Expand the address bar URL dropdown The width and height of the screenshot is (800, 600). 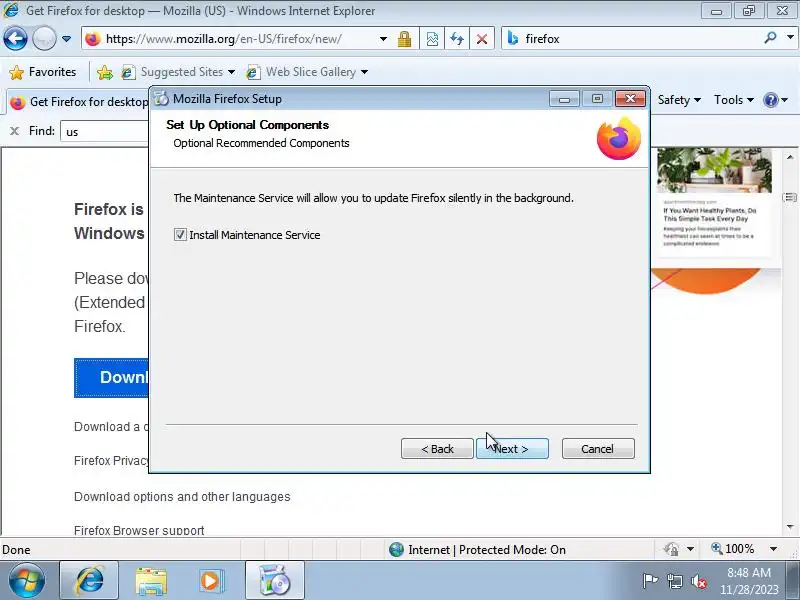pos(383,39)
